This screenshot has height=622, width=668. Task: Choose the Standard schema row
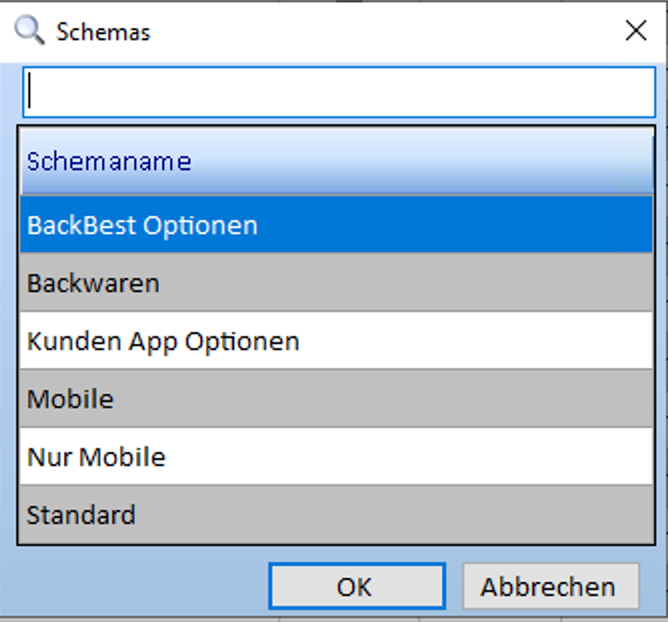(x=337, y=515)
